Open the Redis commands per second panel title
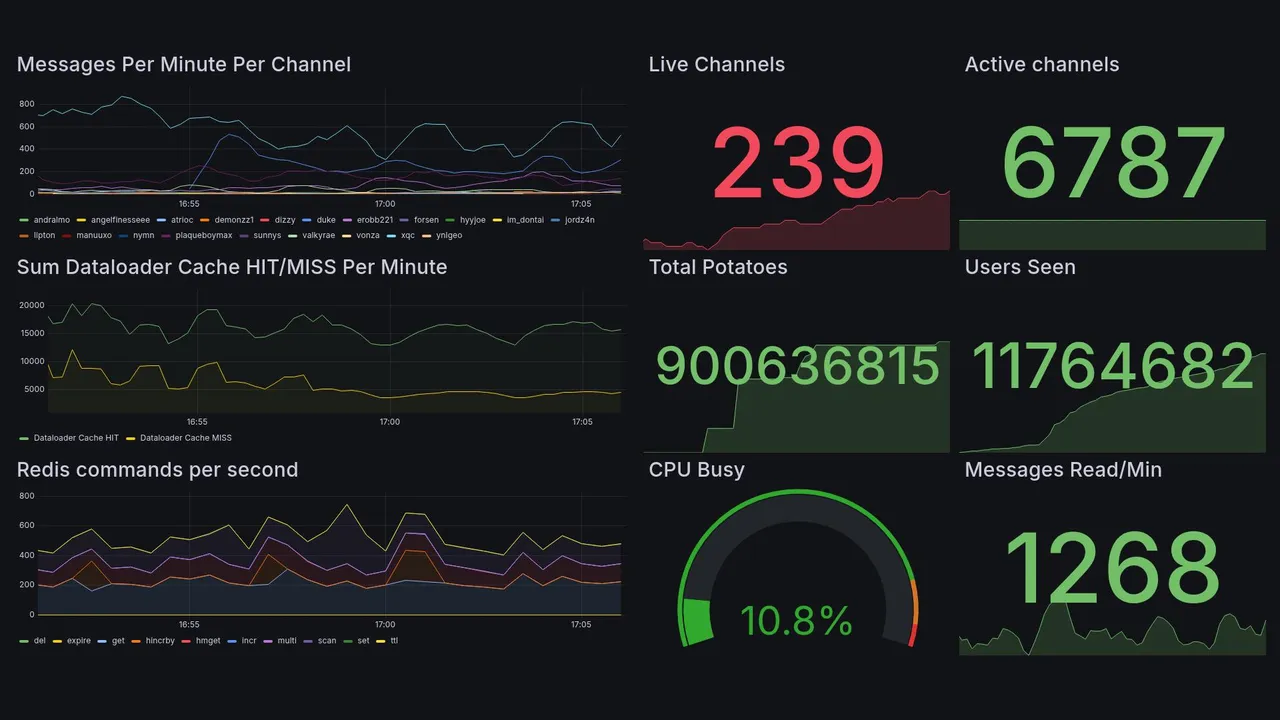Viewport: 1280px width, 720px height. pos(158,470)
